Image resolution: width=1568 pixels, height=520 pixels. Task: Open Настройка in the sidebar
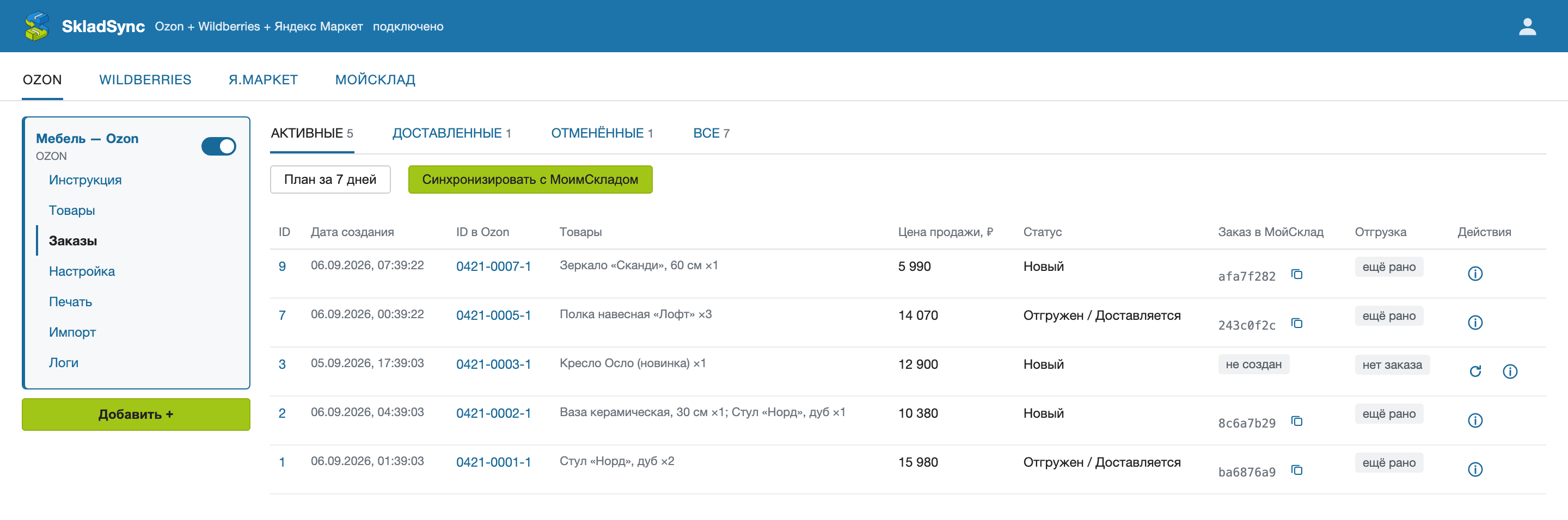point(82,271)
